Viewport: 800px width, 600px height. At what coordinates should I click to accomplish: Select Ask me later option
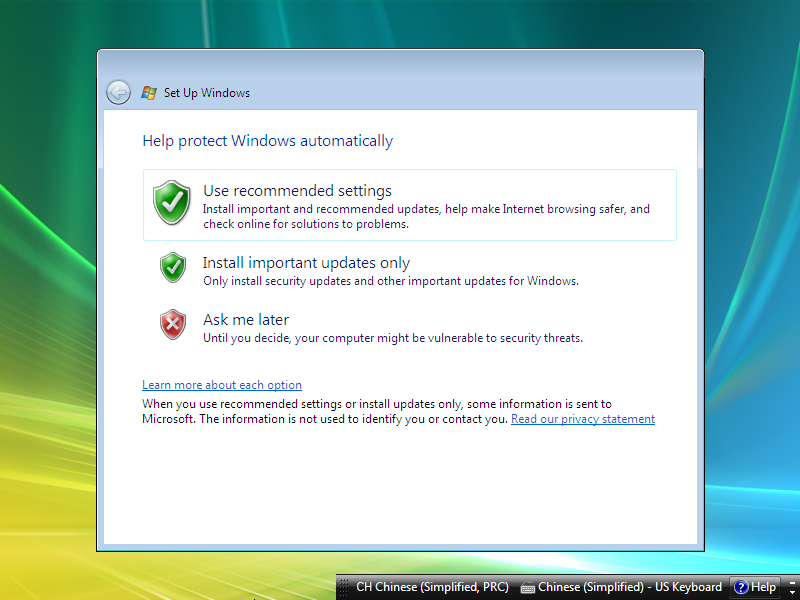(410, 327)
